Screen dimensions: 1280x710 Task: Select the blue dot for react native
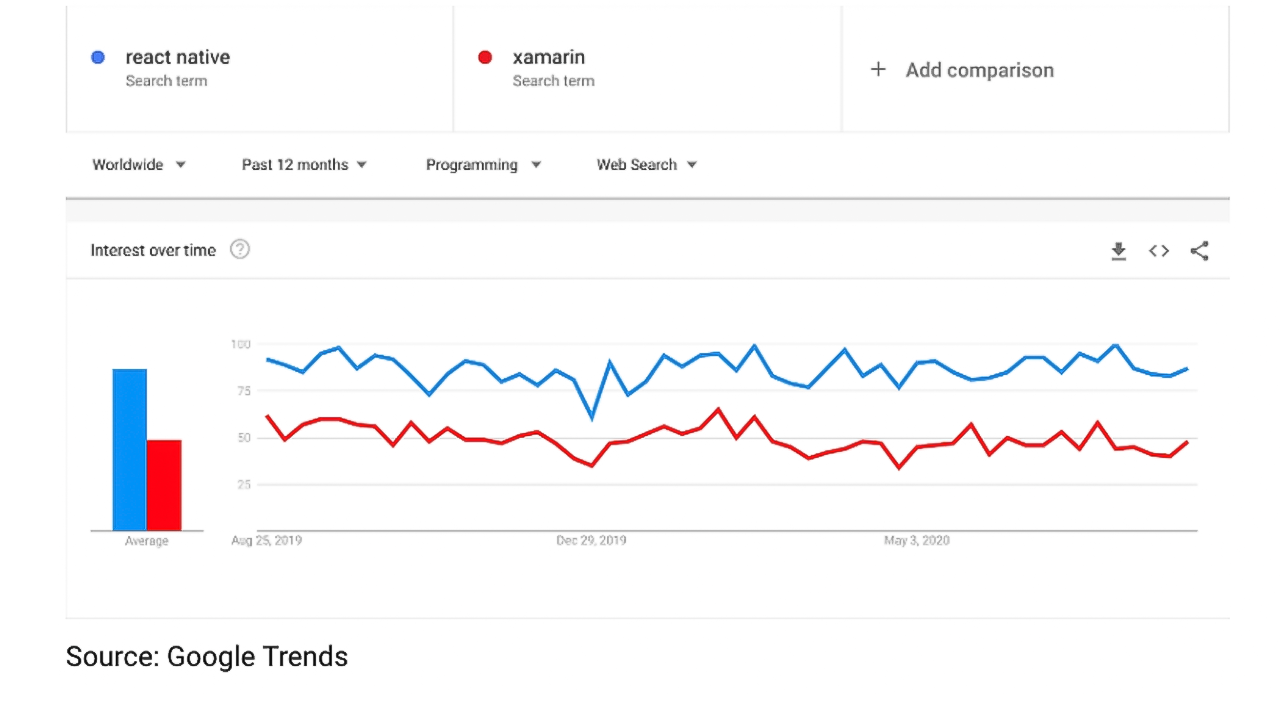(x=97, y=57)
